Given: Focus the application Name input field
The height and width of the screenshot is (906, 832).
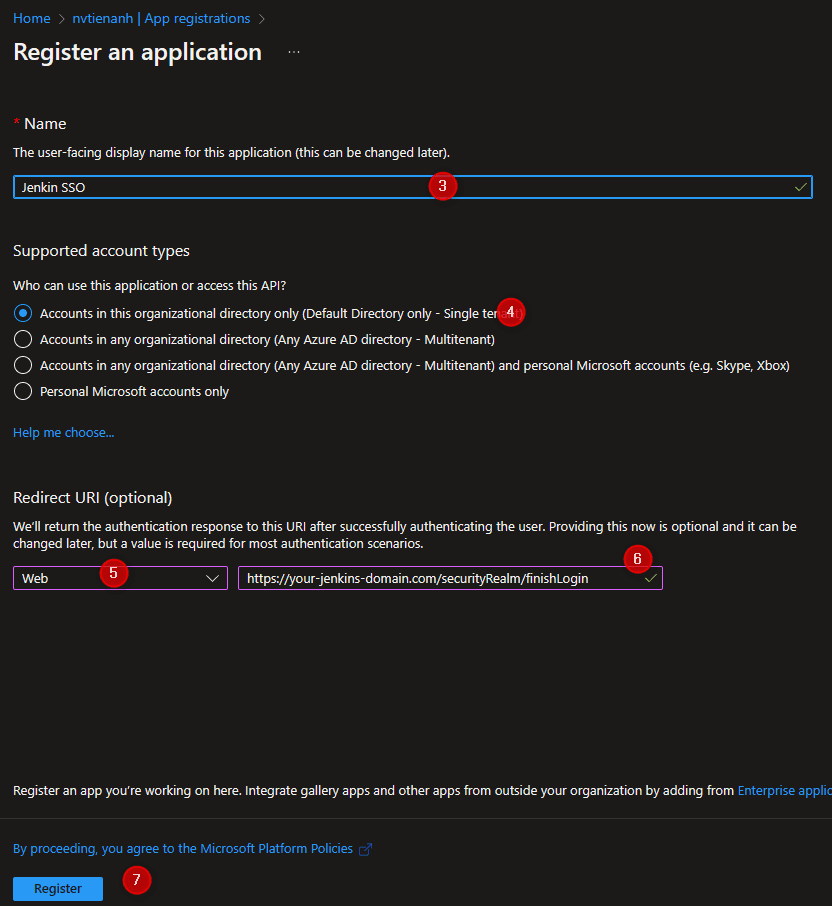Looking at the screenshot, I should [413, 187].
